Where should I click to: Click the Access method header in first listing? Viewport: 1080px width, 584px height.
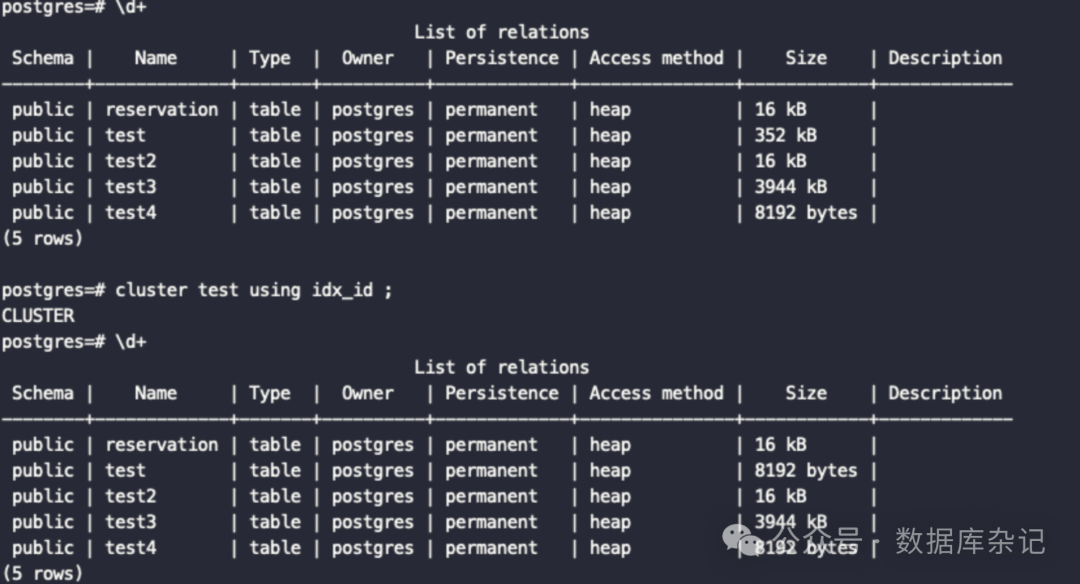[656, 58]
